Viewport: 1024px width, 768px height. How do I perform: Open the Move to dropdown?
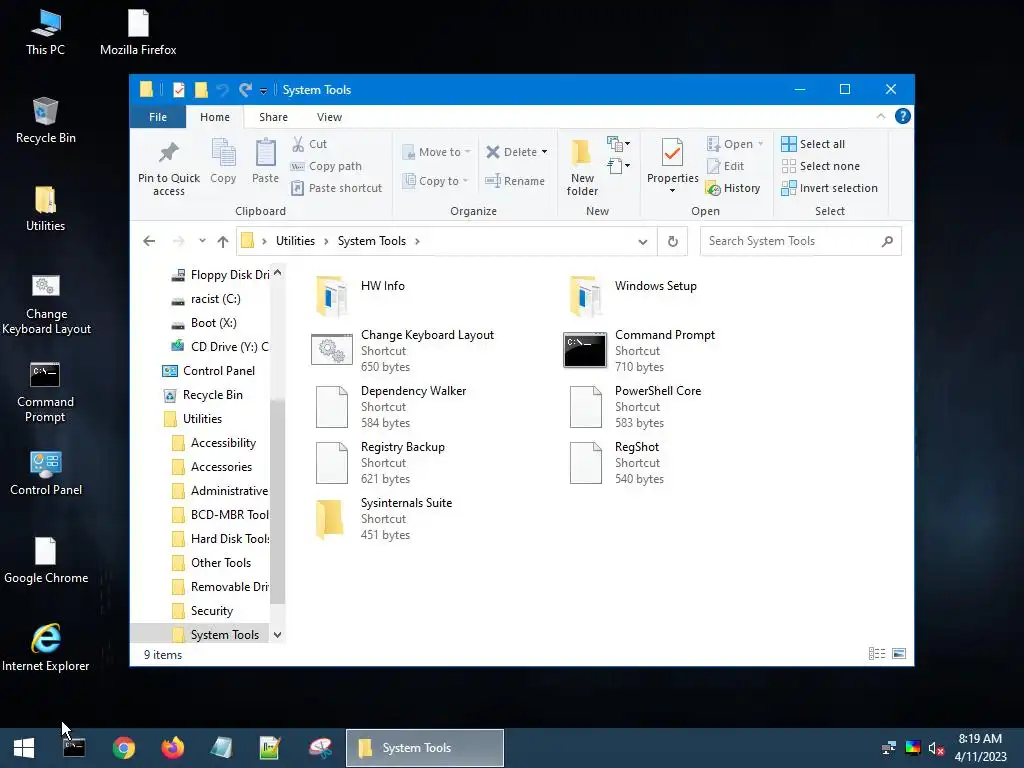(x=436, y=152)
